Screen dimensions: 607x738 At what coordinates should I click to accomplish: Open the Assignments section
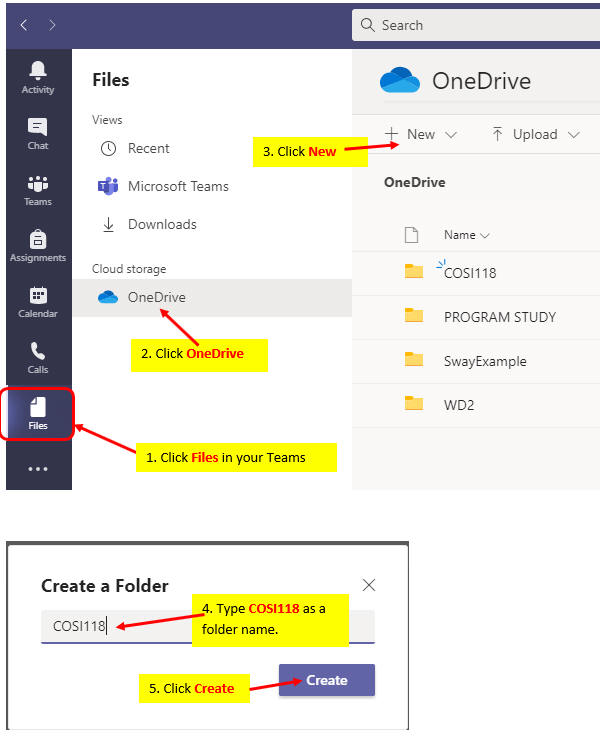tap(38, 246)
